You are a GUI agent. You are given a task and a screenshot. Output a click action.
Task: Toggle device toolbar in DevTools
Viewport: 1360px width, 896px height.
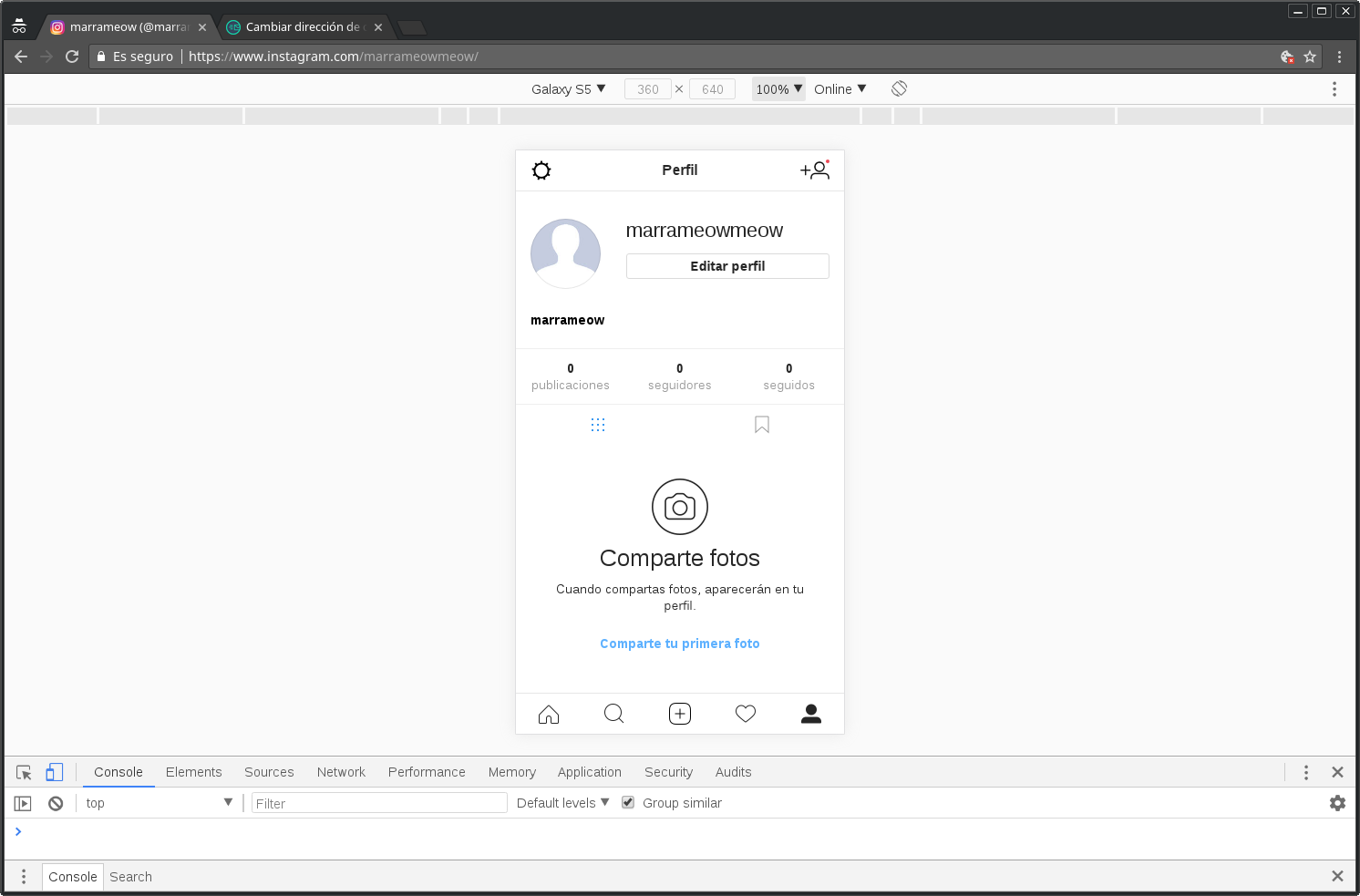55,772
